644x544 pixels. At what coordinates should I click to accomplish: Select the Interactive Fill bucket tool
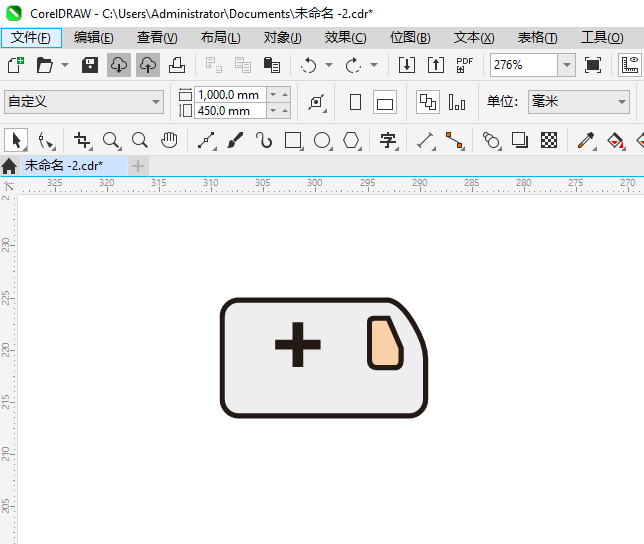point(615,140)
